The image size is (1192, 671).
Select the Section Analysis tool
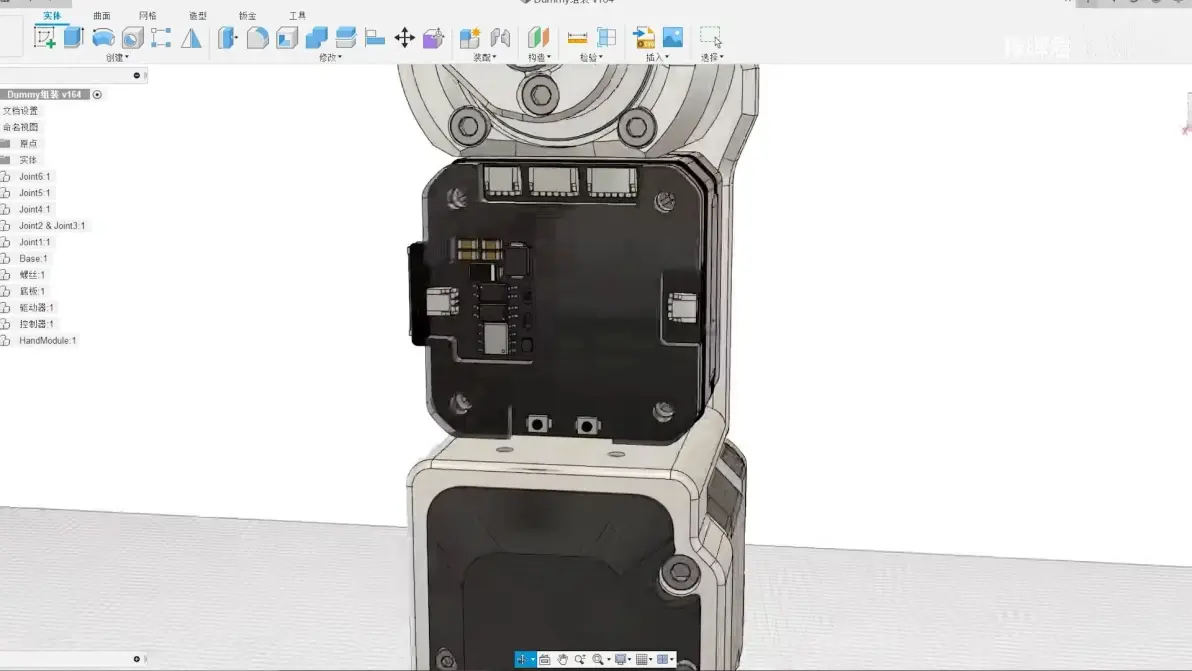click(607, 37)
